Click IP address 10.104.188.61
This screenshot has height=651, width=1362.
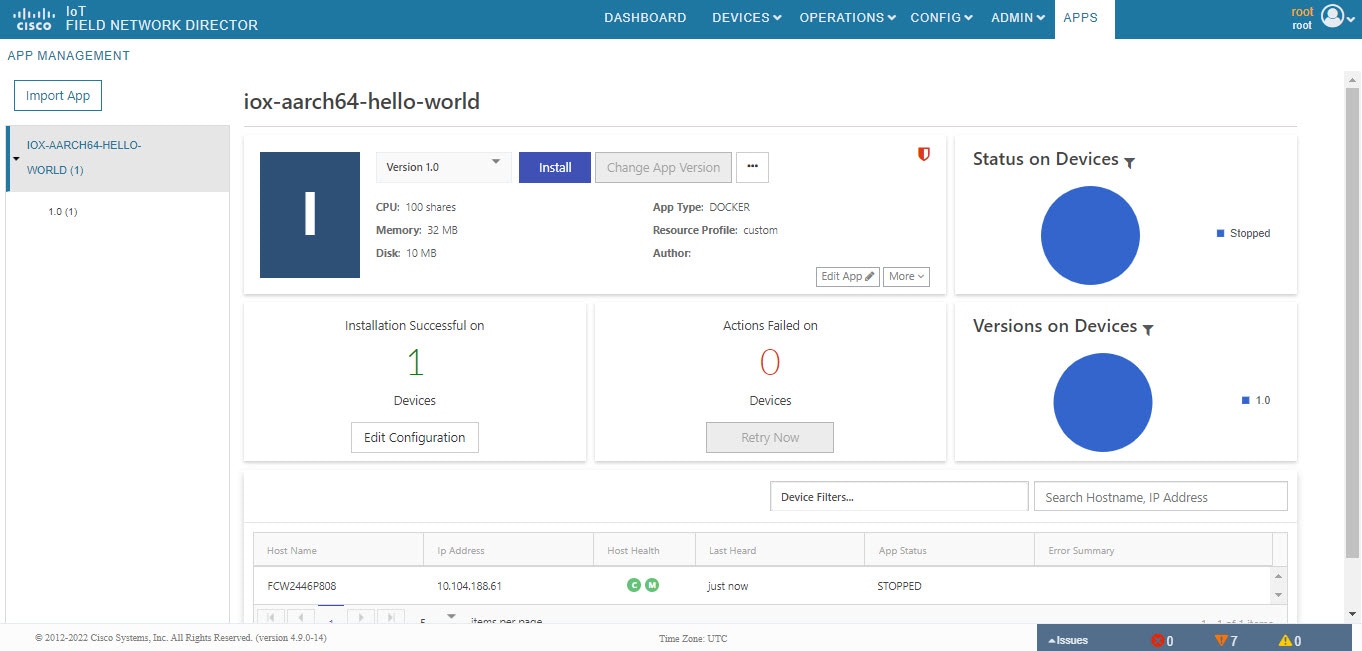[469, 586]
